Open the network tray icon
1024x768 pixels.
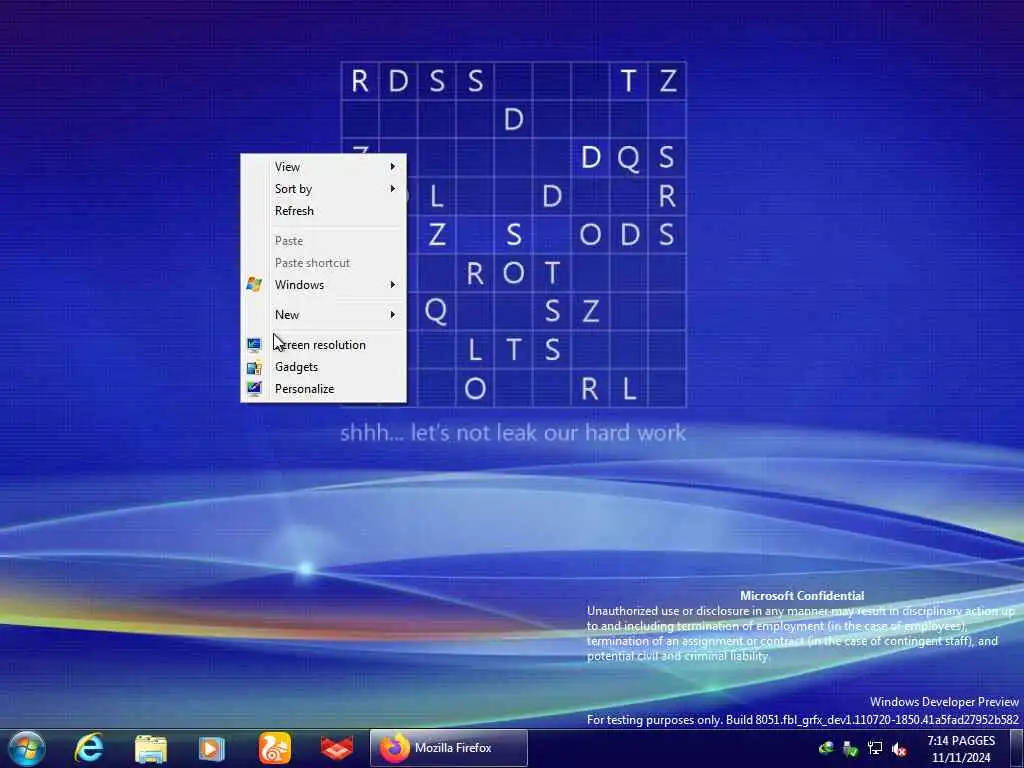click(875, 749)
